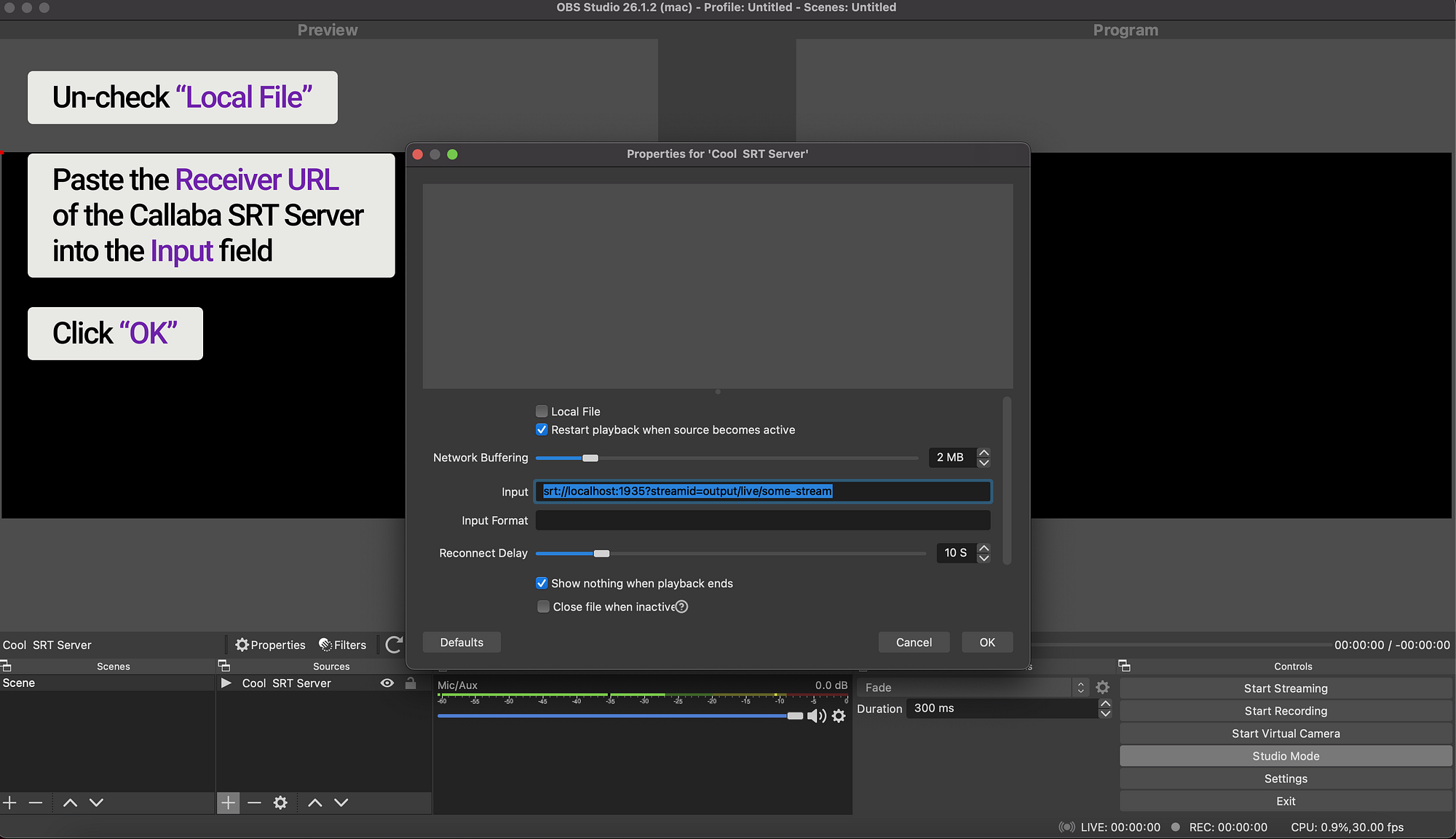Decrease Network Buffering with down arrow
The width and height of the screenshot is (1456, 839).
coord(984,463)
